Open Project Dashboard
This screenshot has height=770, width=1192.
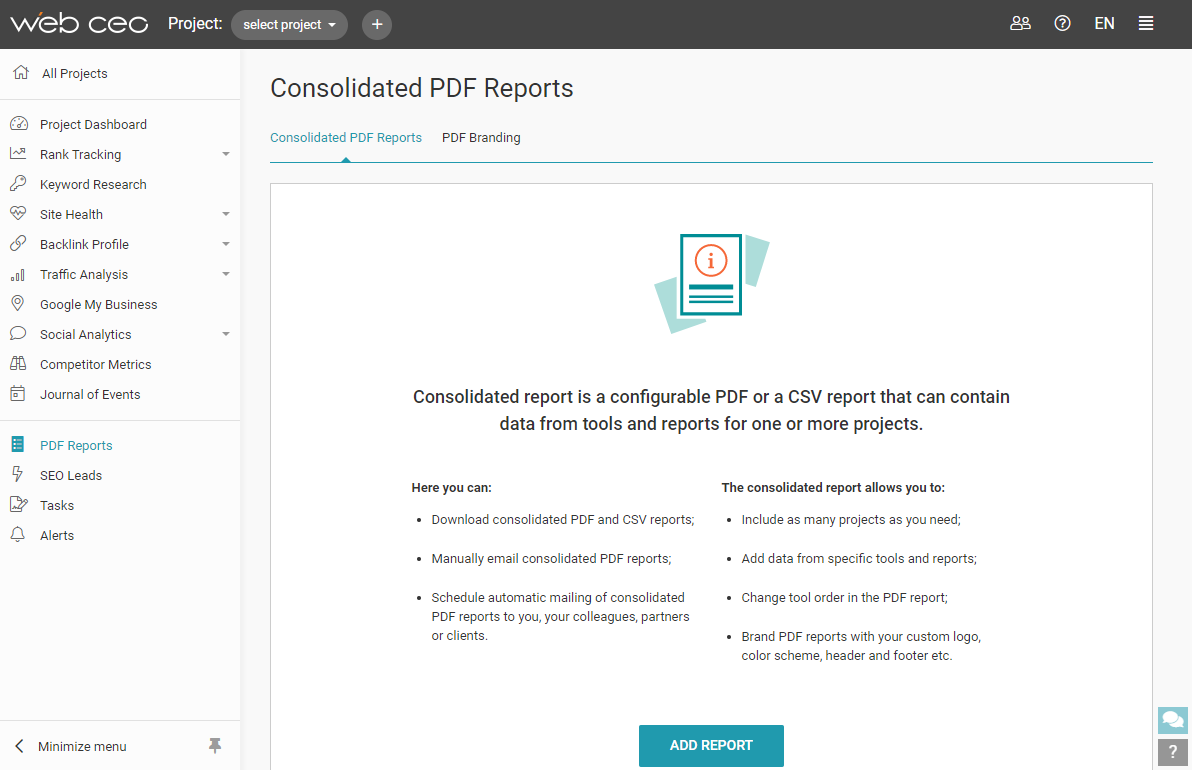pyautogui.click(x=94, y=125)
